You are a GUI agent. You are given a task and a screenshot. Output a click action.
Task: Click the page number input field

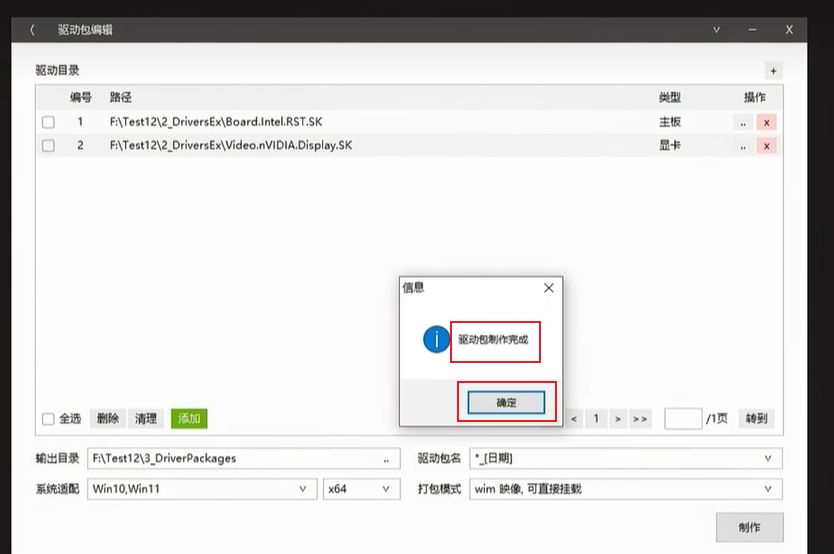[683, 419]
